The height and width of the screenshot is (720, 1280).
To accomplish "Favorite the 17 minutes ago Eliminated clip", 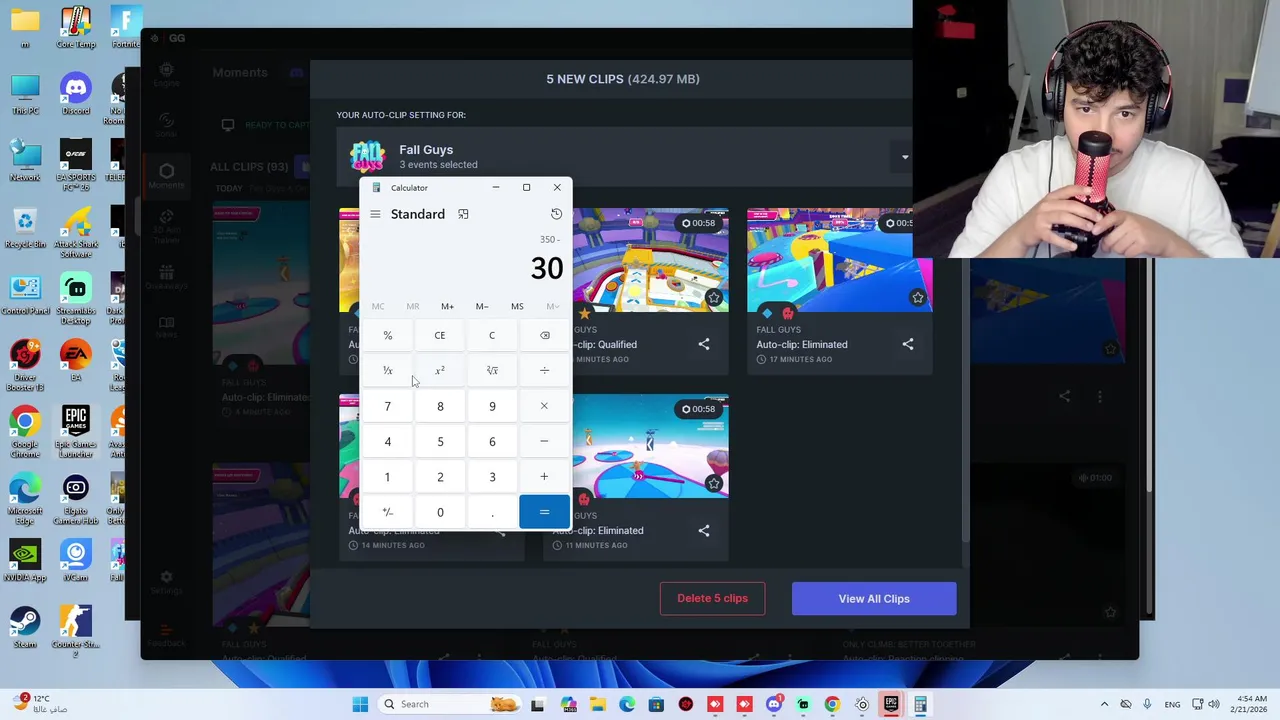I will point(917,297).
